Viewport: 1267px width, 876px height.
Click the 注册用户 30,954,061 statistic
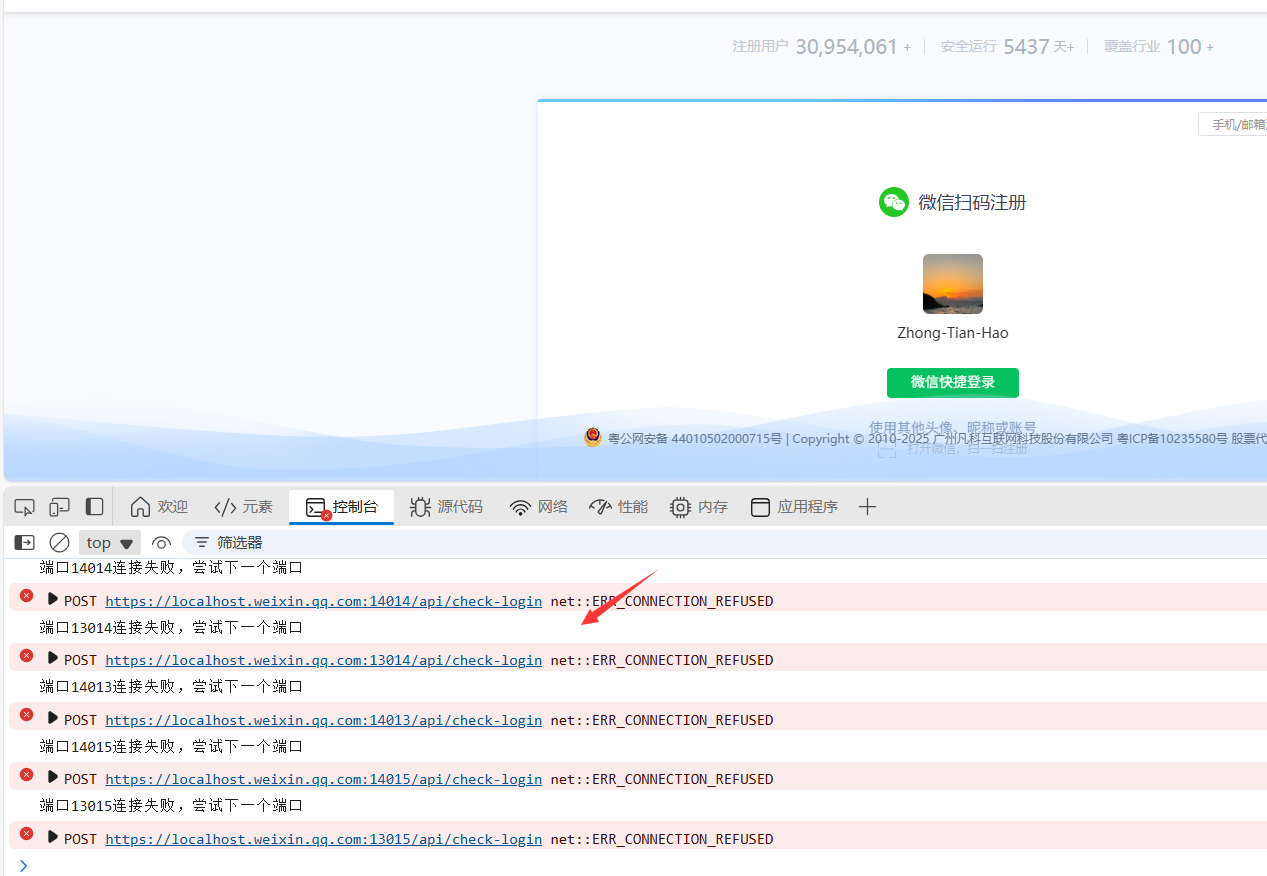(x=822, y=47)
